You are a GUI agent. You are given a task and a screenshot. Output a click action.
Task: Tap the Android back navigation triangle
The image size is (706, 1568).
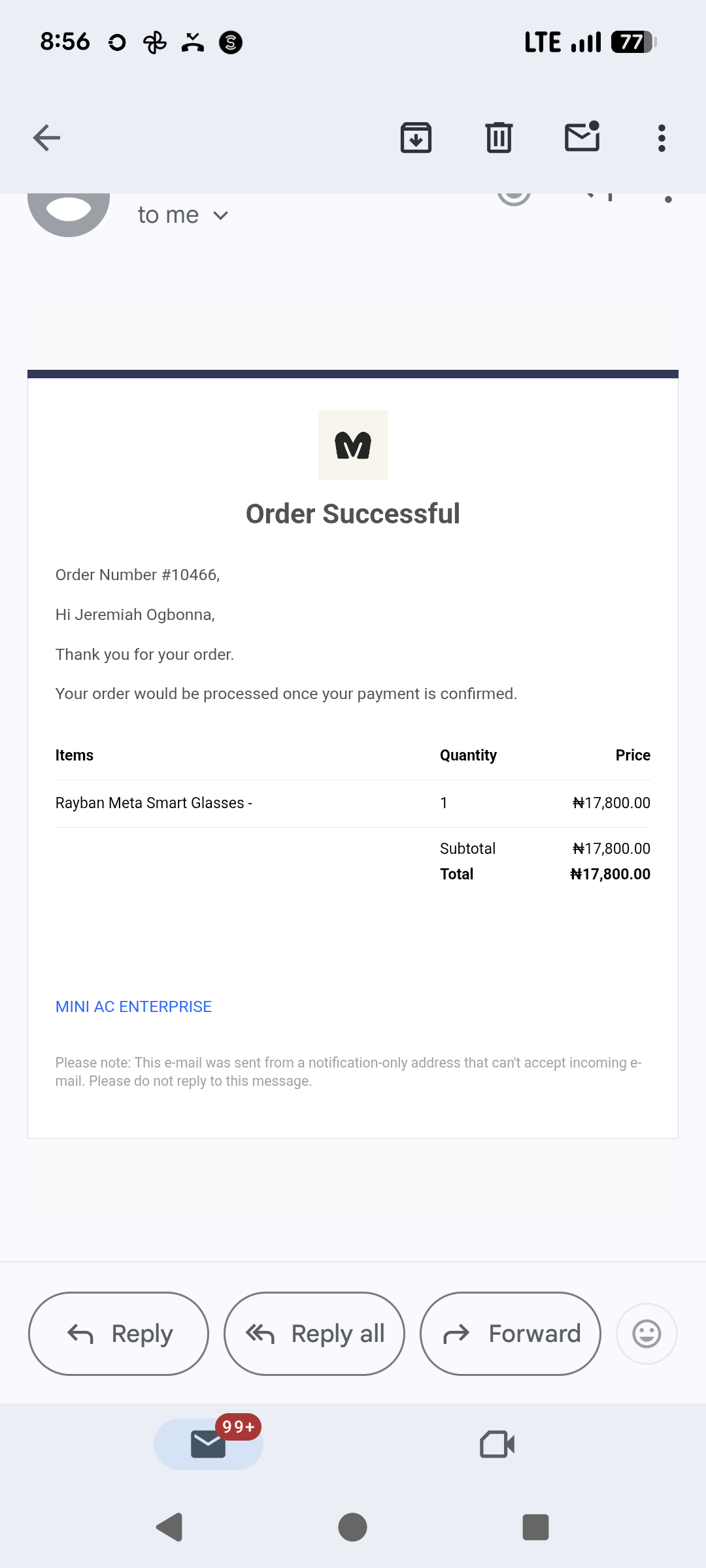click(x=169, y=1527)
